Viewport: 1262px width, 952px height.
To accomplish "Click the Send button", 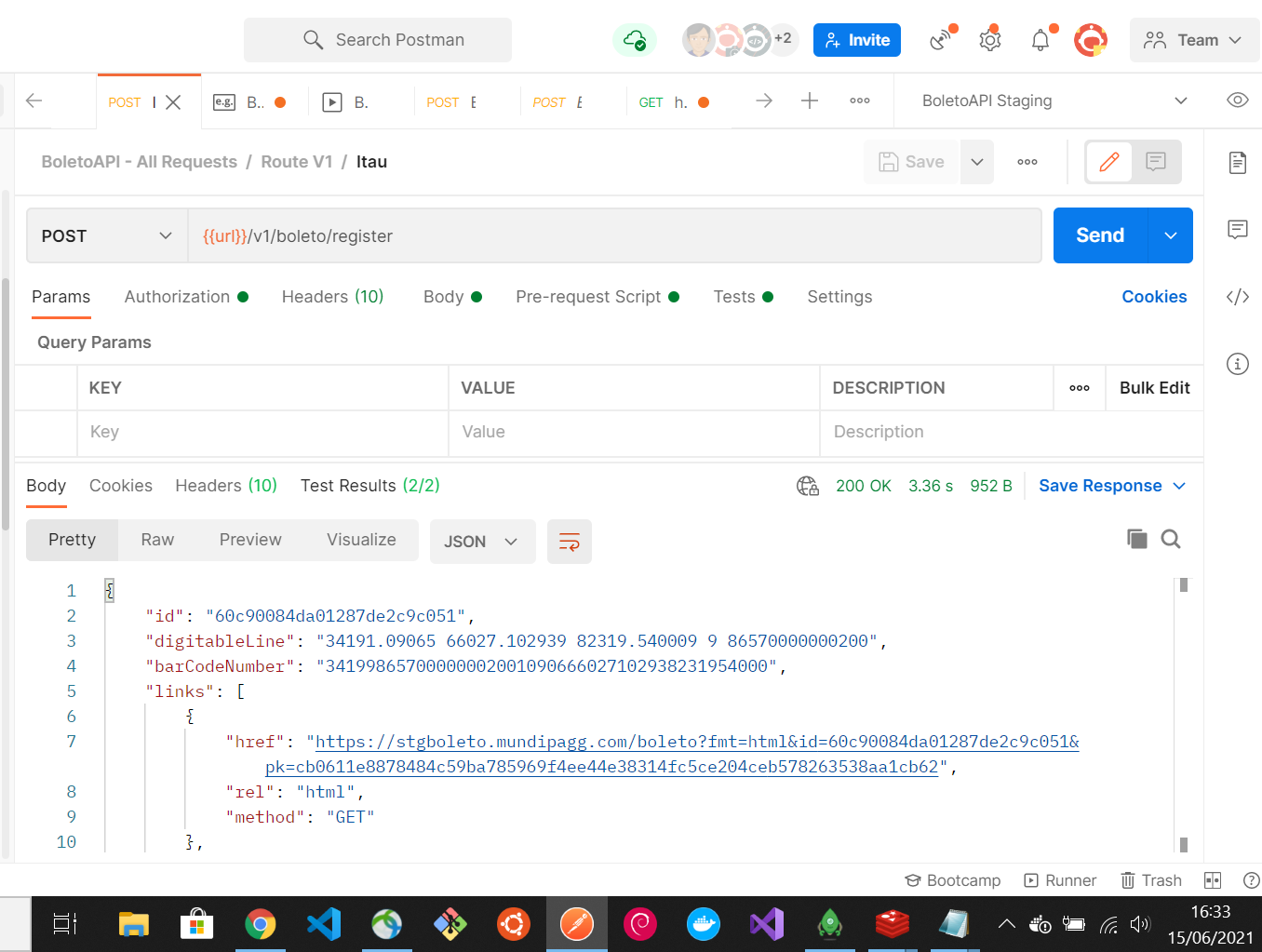I will click(1100, 235).
